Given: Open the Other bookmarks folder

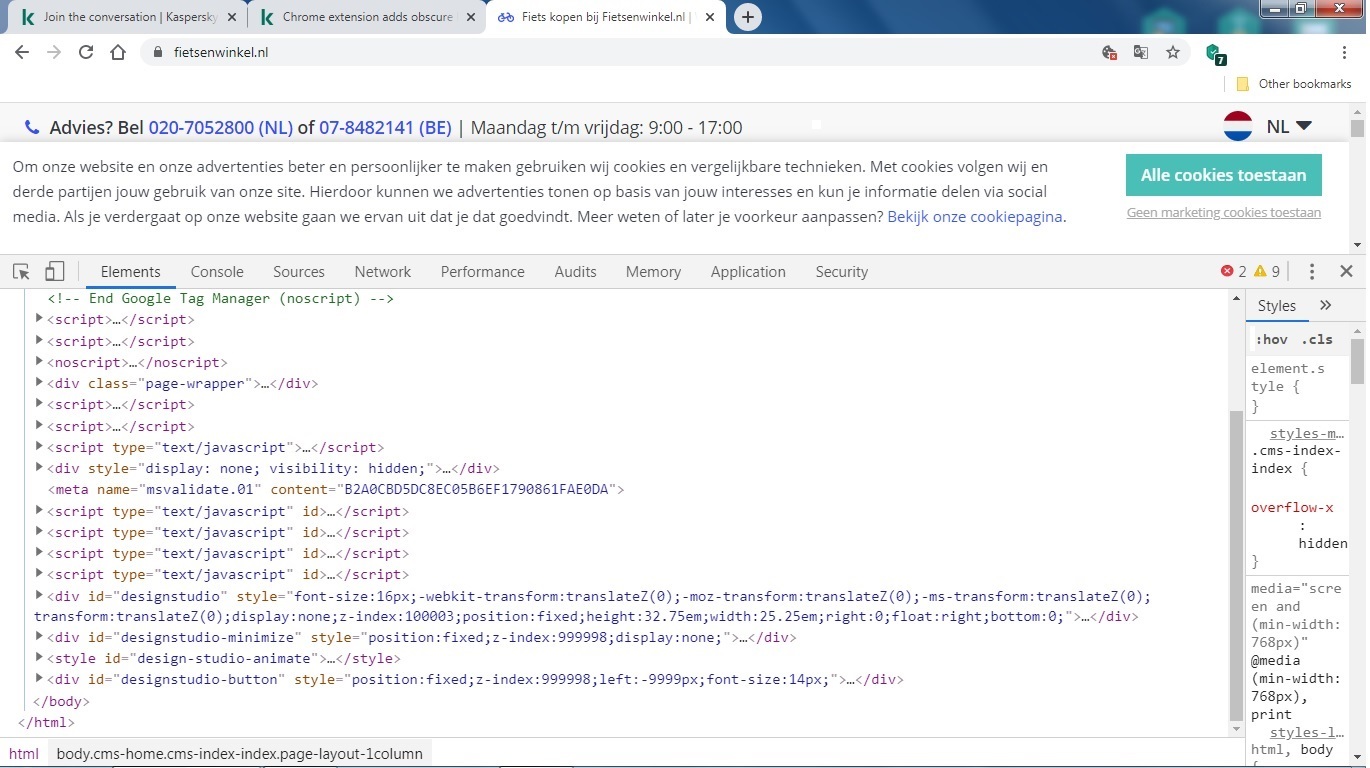Looking at the screenshot, I should point(1294,84).
